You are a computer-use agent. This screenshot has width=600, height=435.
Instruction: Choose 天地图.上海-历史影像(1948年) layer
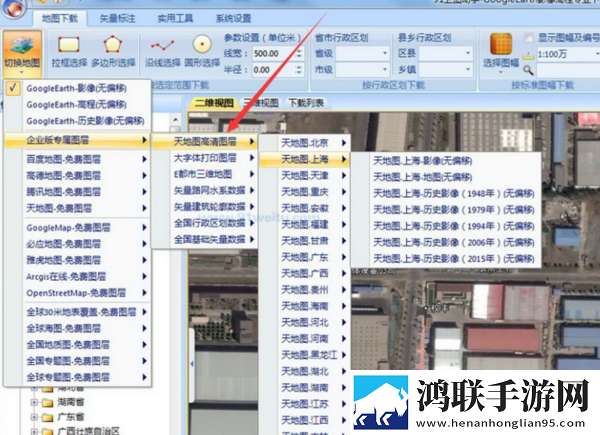446,193
